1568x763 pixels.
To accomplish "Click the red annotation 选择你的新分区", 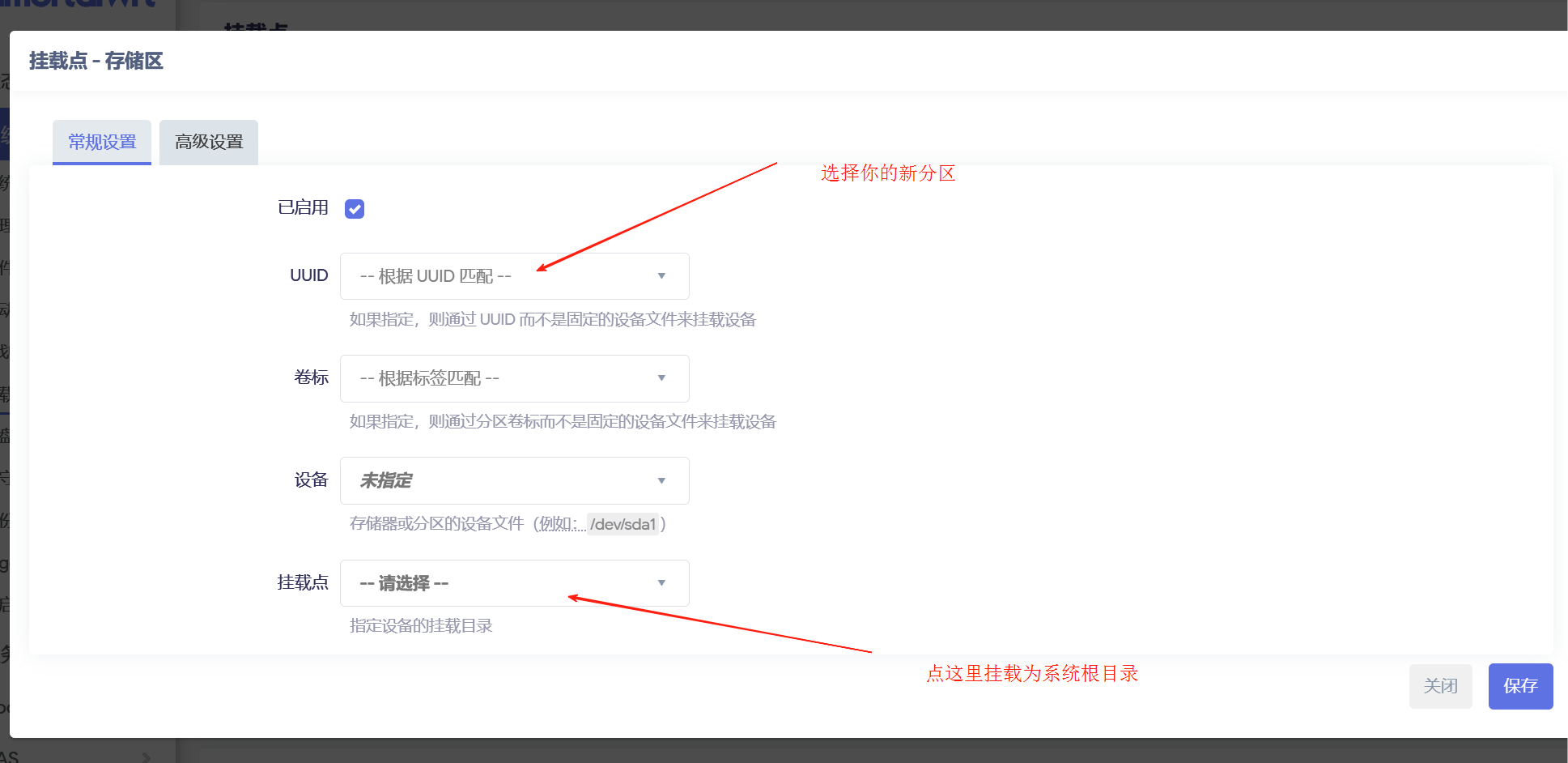I will click(x=888, y=173).
